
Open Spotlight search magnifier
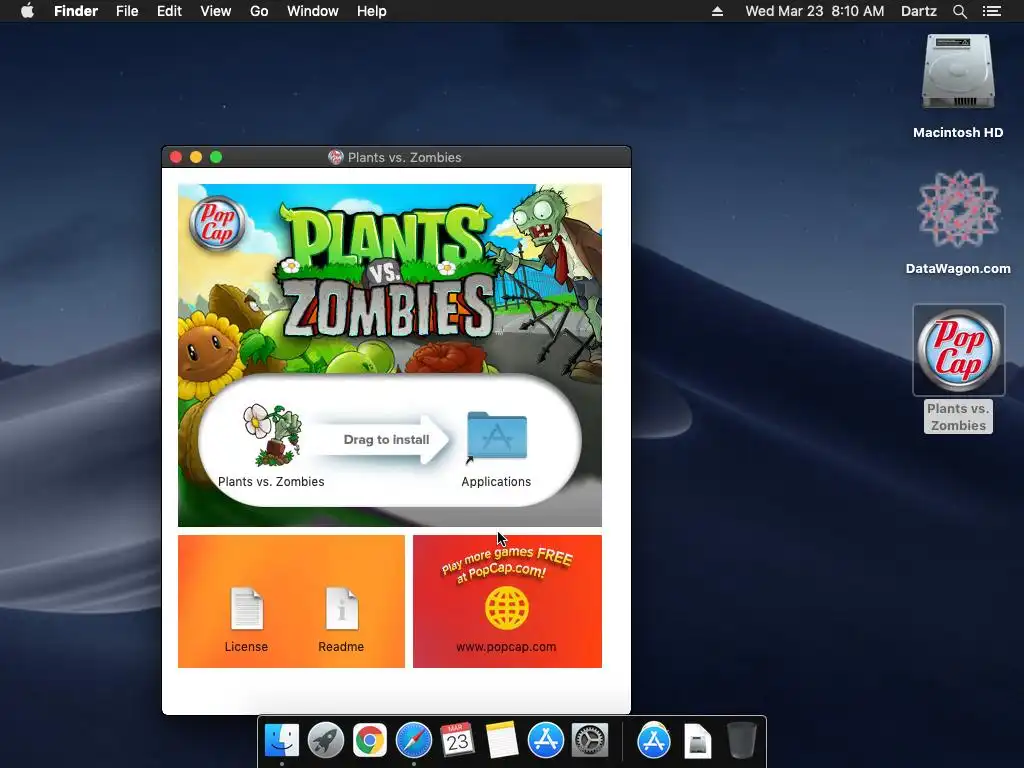click(x=959, y=11)
